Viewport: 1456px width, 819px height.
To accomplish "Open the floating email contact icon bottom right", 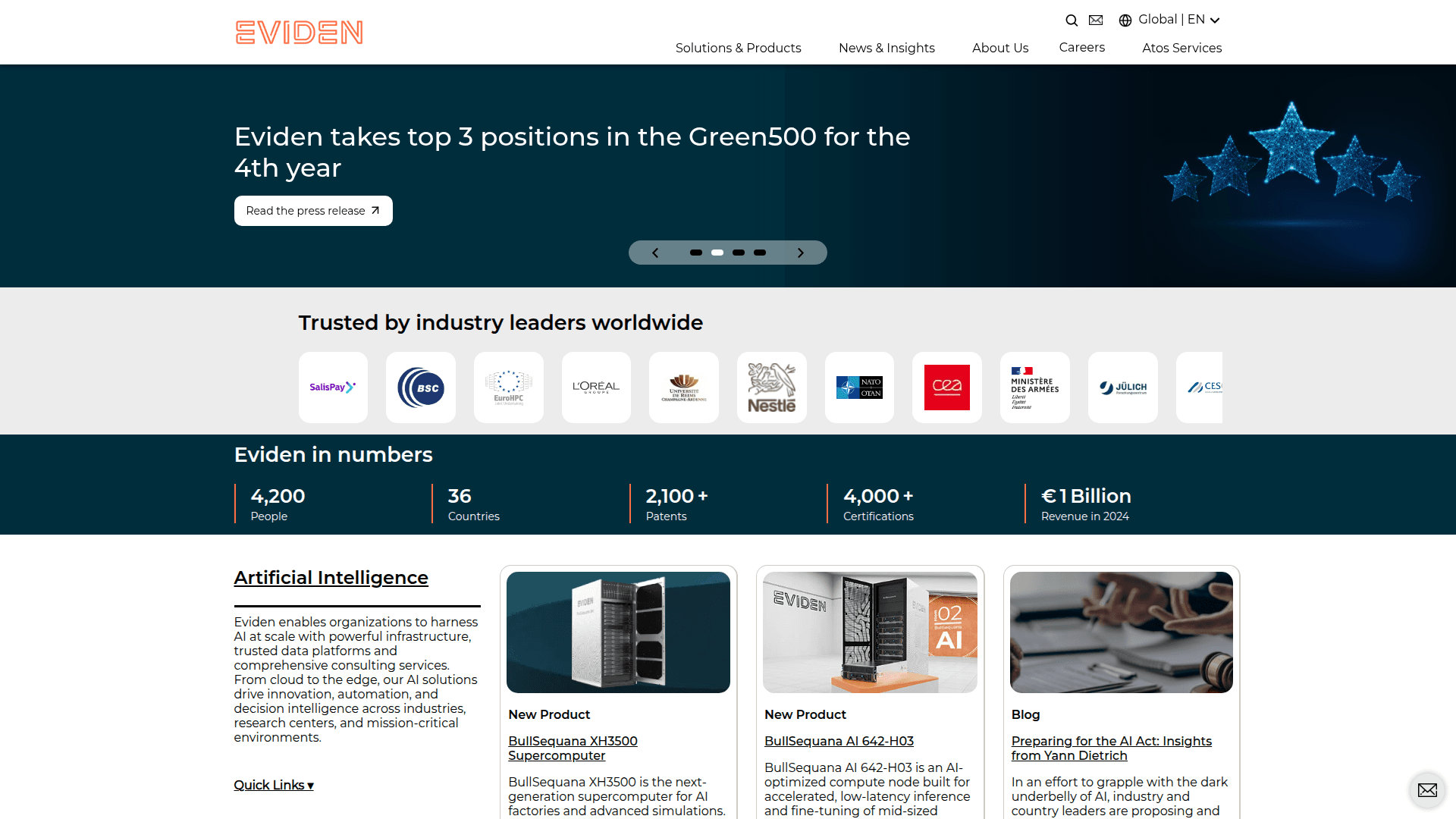I will [x=1427, y=790].
